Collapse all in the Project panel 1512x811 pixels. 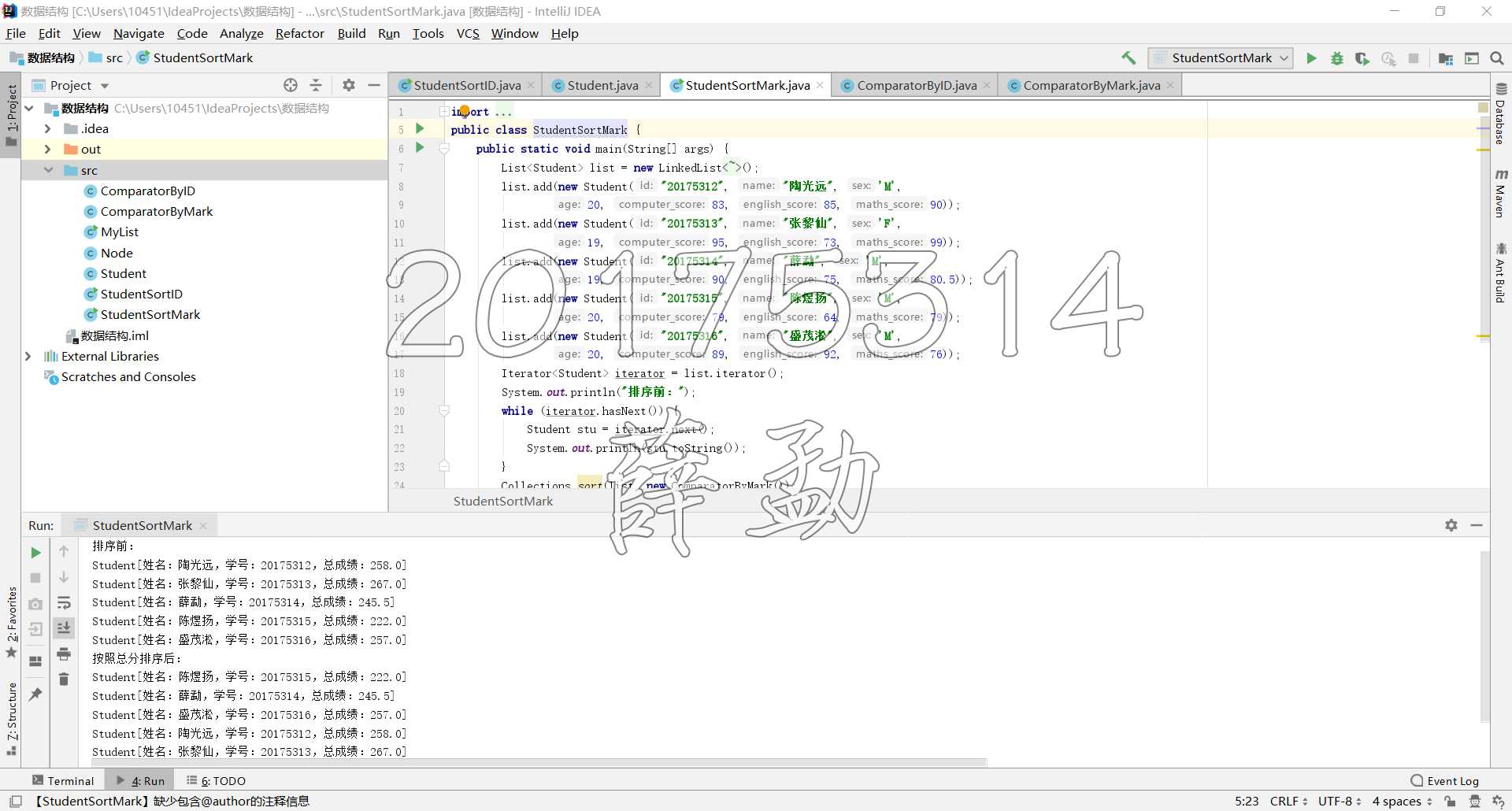[x=316, y=85]
